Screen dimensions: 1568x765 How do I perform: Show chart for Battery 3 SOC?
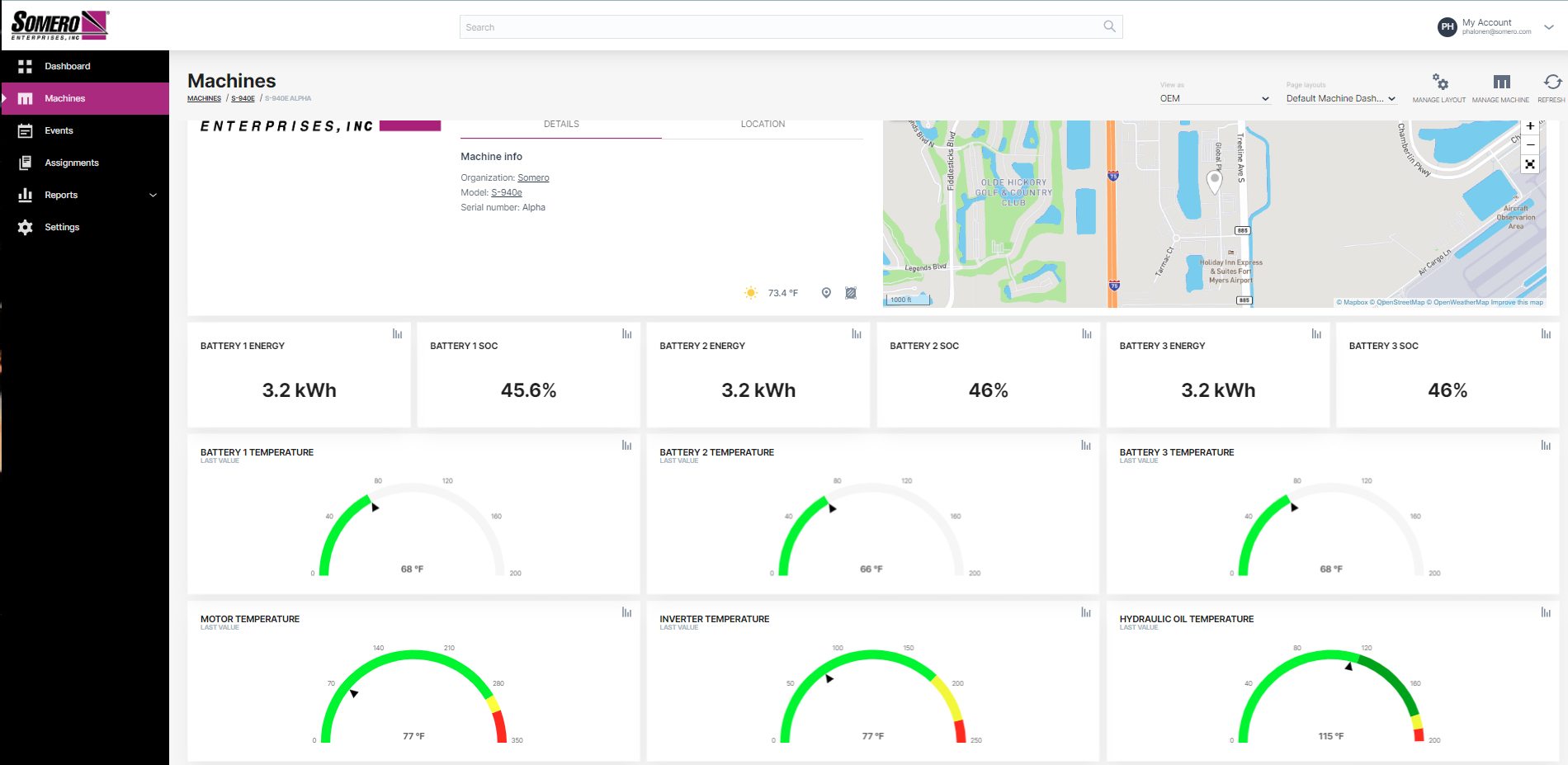[1546, 334]
